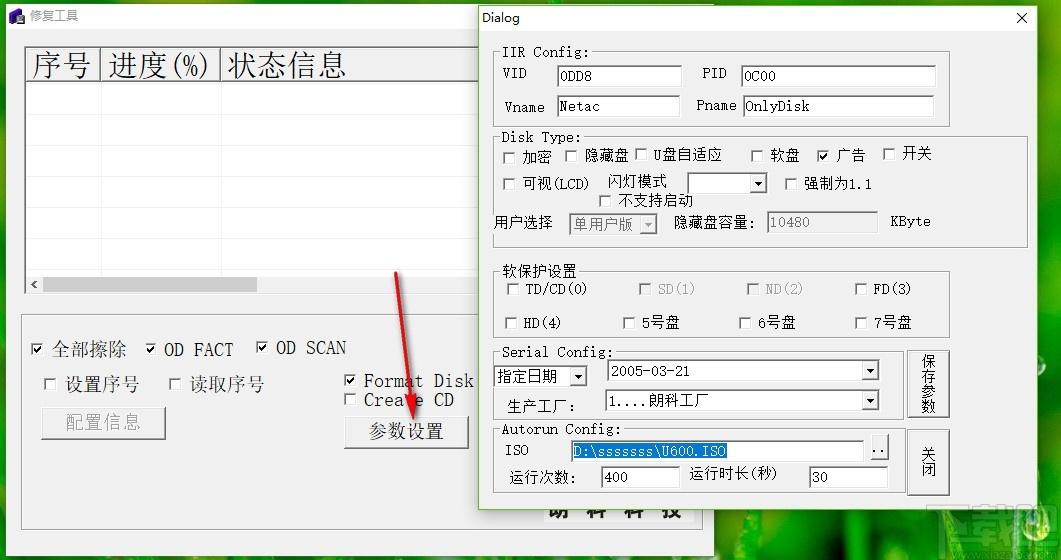Click the 参数设置 button
Viewport: 1061px width, 560px height.
[x=406, y=431]
